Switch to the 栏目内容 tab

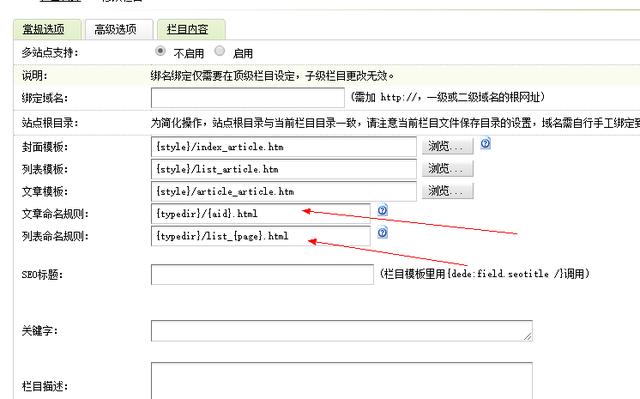coord(191,29)
